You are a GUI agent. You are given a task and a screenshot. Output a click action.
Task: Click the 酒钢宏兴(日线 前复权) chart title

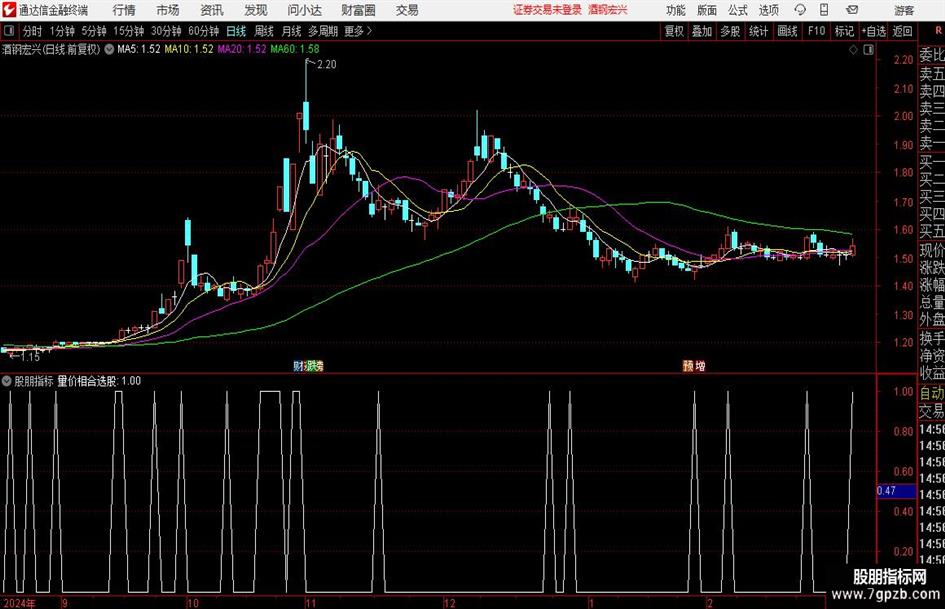pyautogui.click(x=51, y=49)
